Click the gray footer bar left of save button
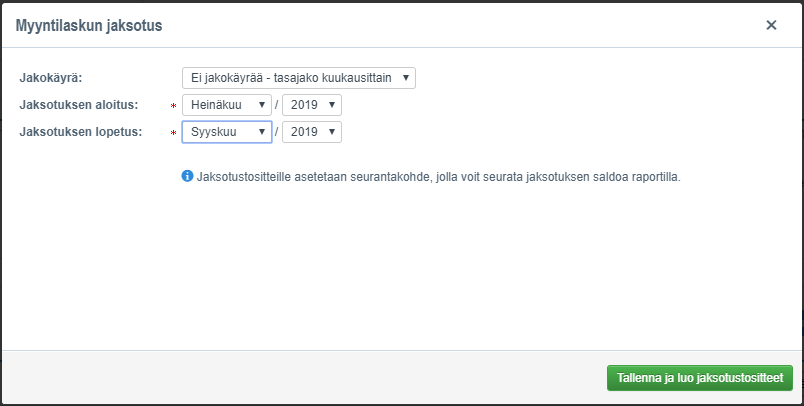 300,378
